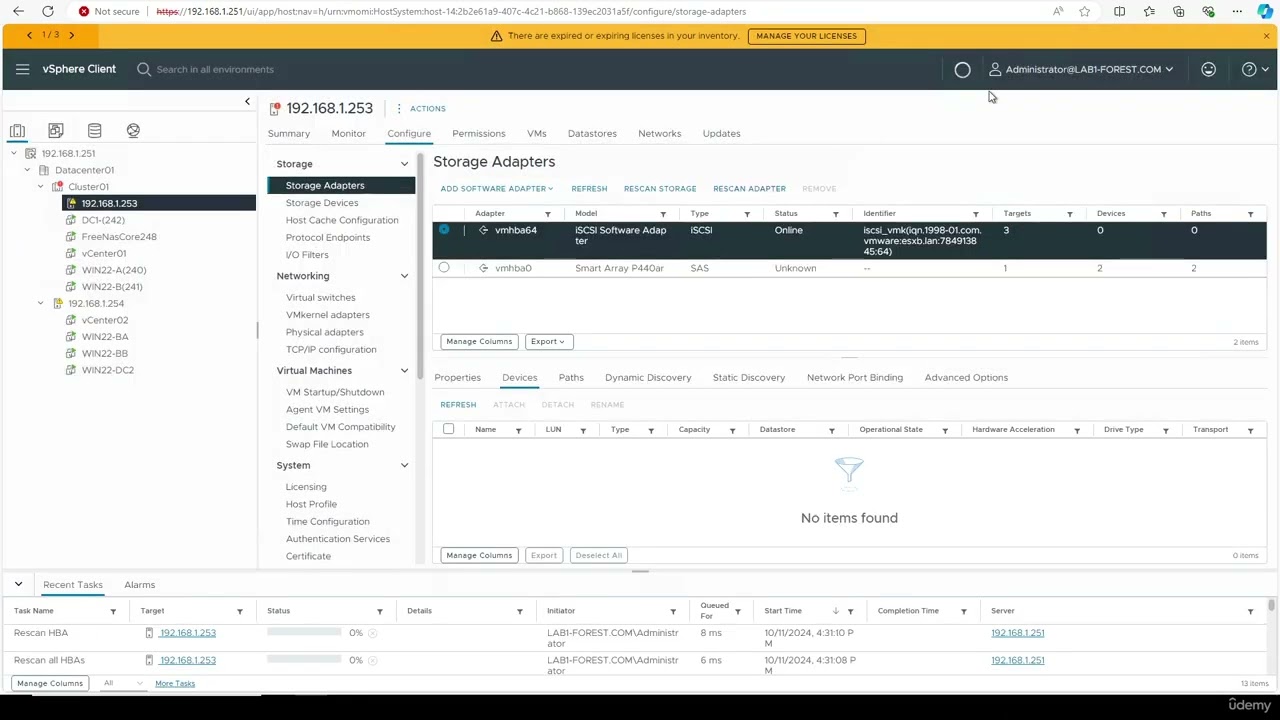Collapse the inventory navigator panel arrow
The width and height of the screenshot is (1280, 720).
(x=247, y=102)
